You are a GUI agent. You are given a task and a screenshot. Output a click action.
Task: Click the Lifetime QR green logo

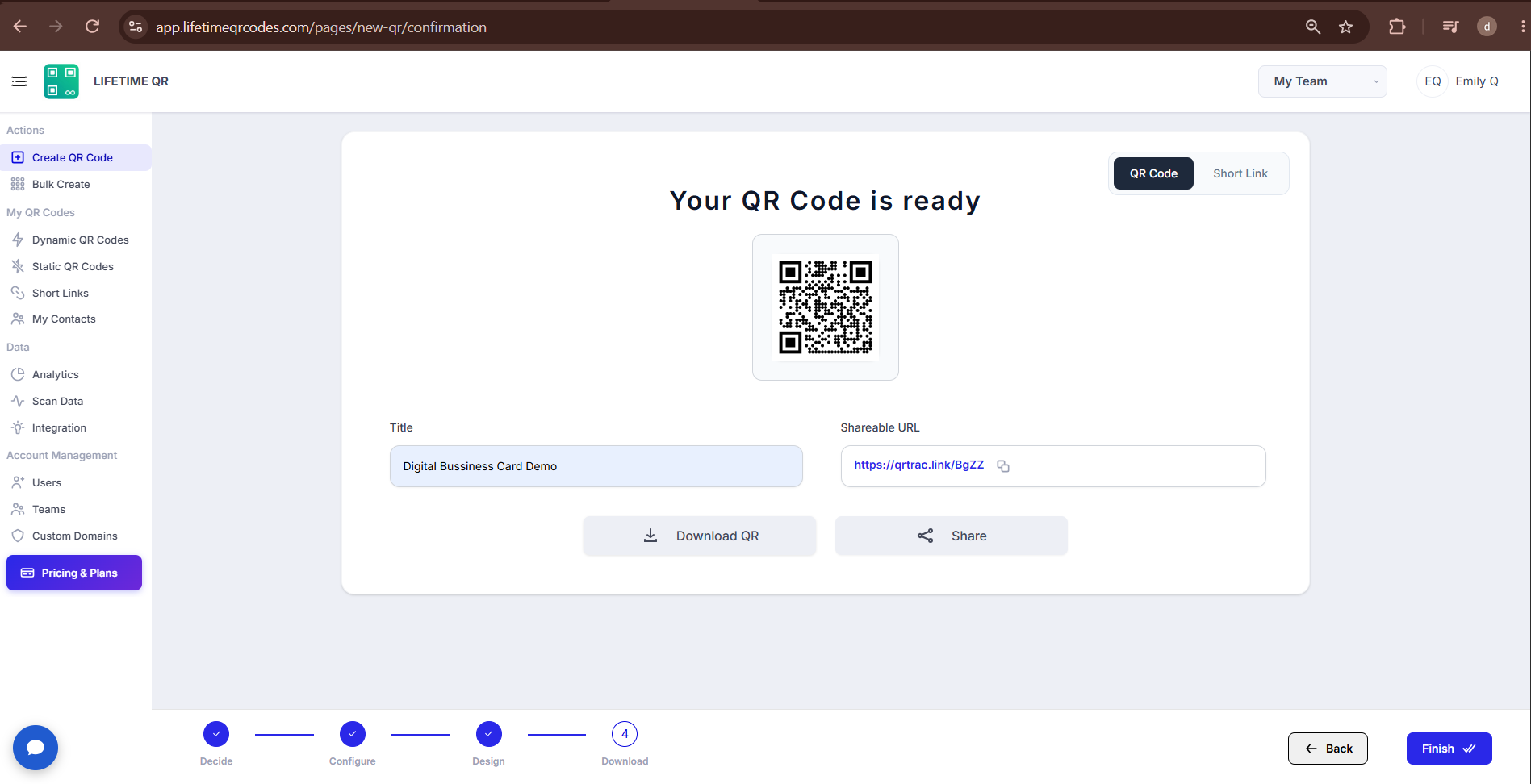[61, 81]
